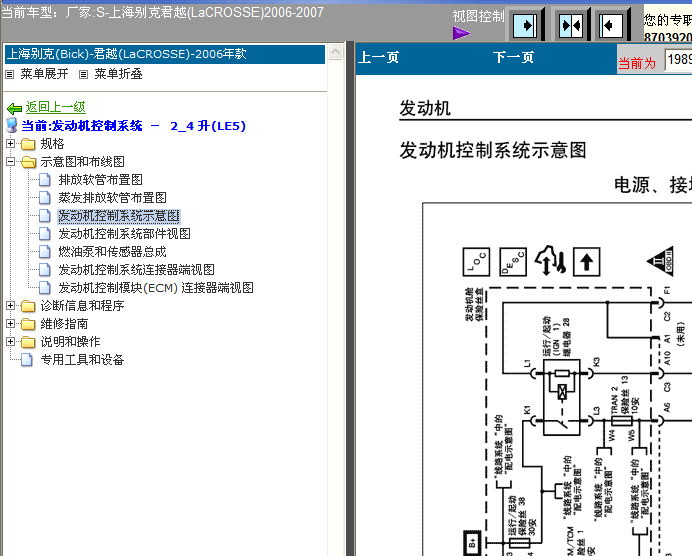Screen dimensions: 692x556
Task: Go to previous page with 上一页
Action: click(379, 57)
